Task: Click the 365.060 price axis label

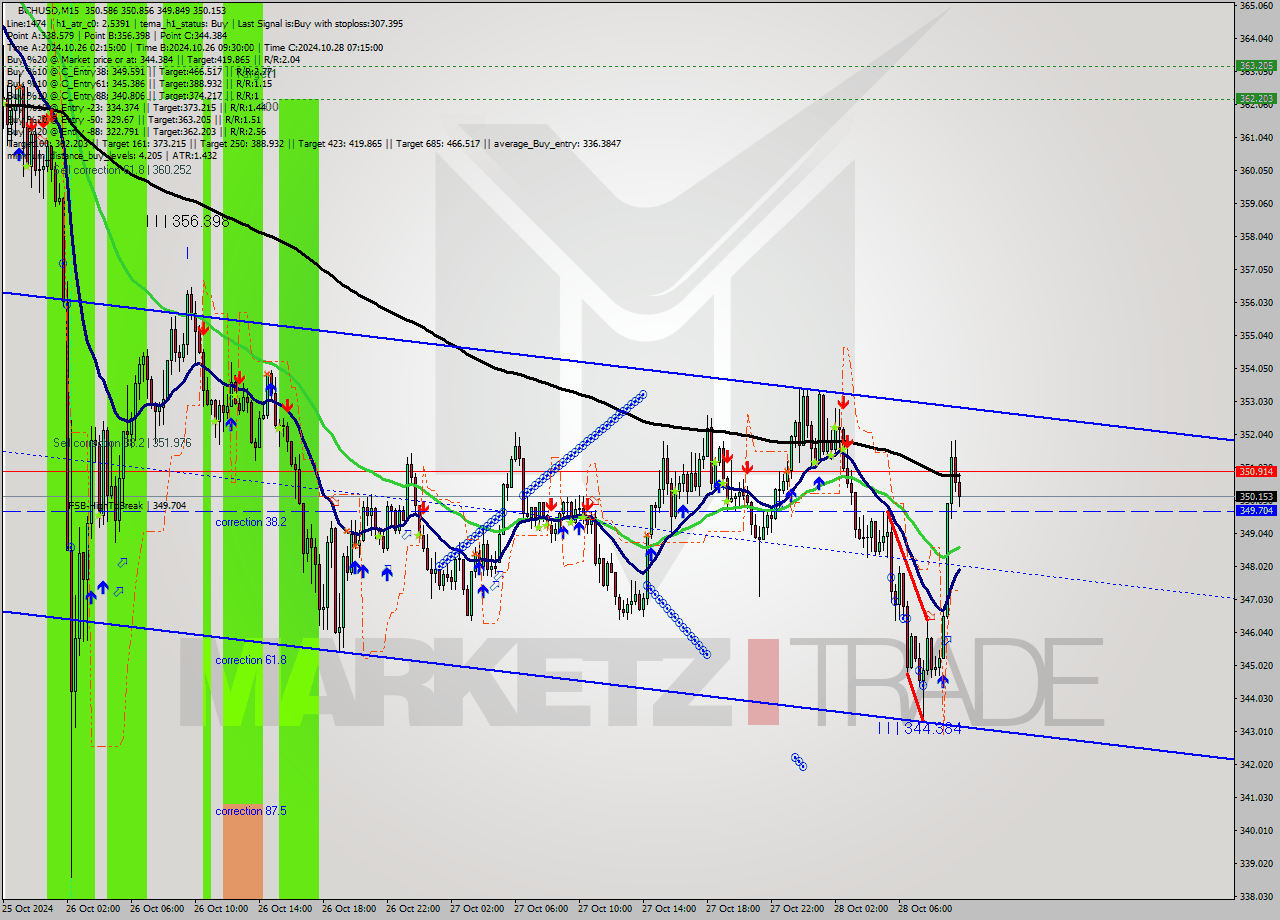Action: pos(1256,6)
